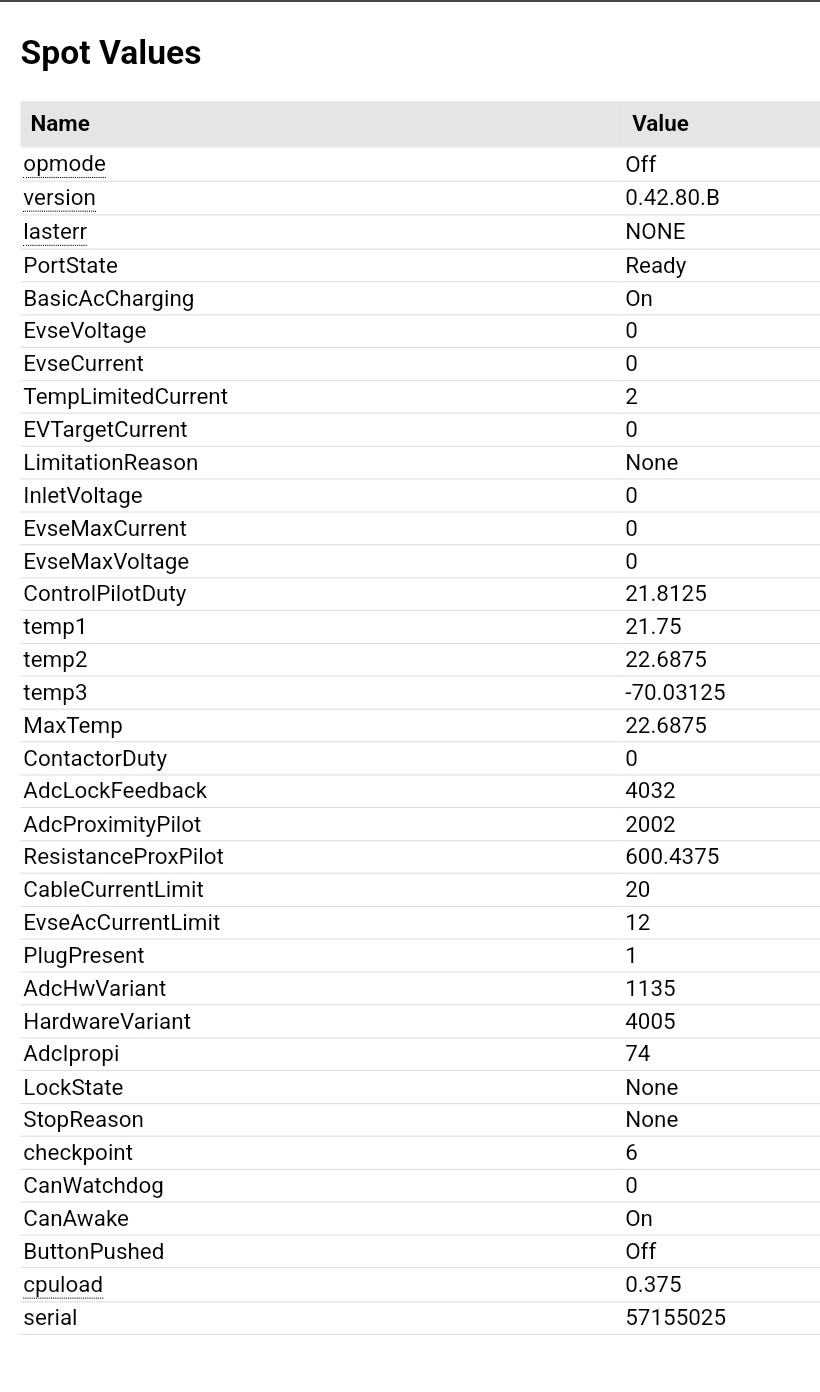Click the ResistanceProxPilot row label
Viewport: 820px width, 1392px height.
[123, 857]
